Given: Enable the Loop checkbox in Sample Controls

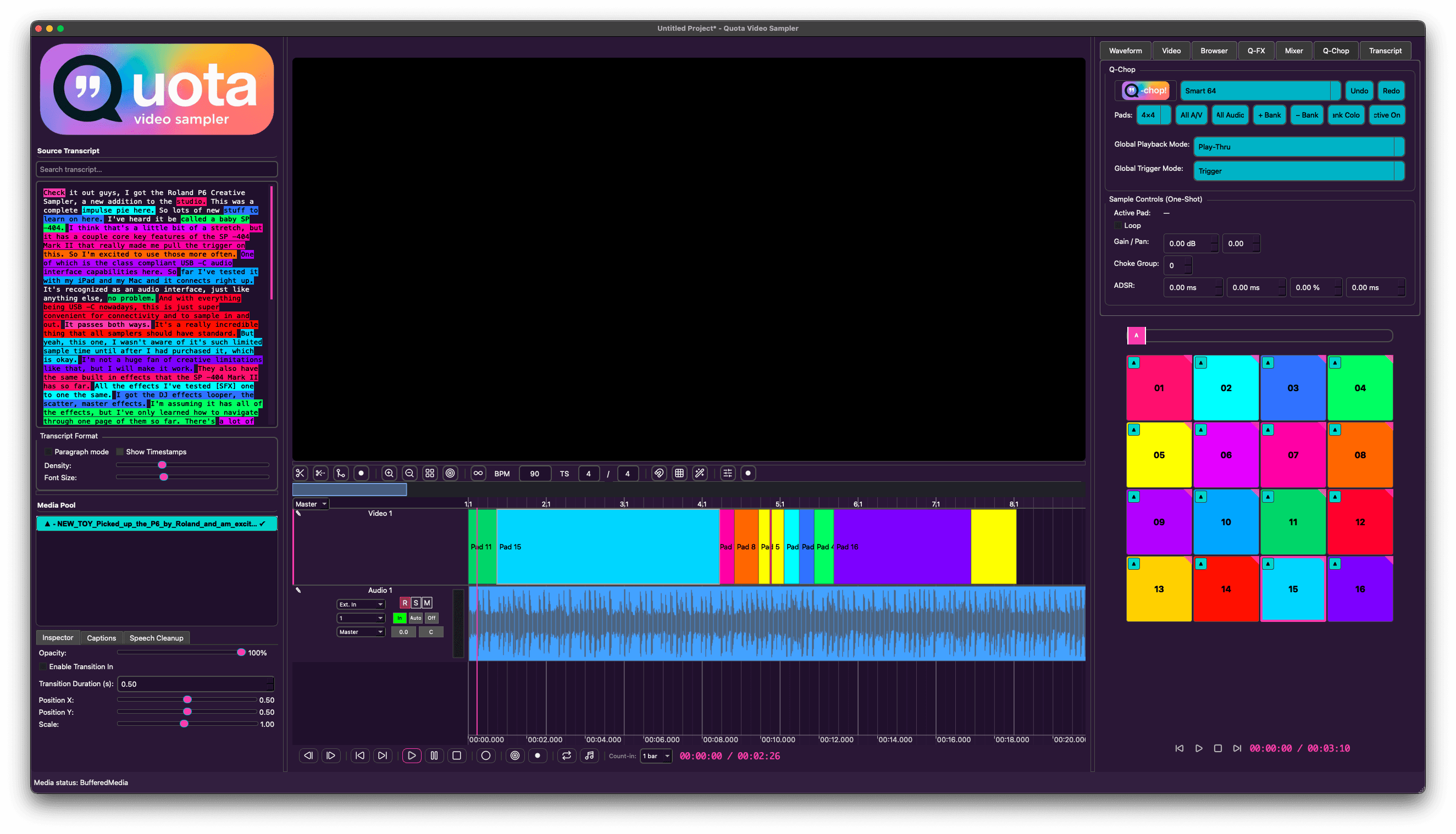Looking at the screenshot, I should (1117, 225).
